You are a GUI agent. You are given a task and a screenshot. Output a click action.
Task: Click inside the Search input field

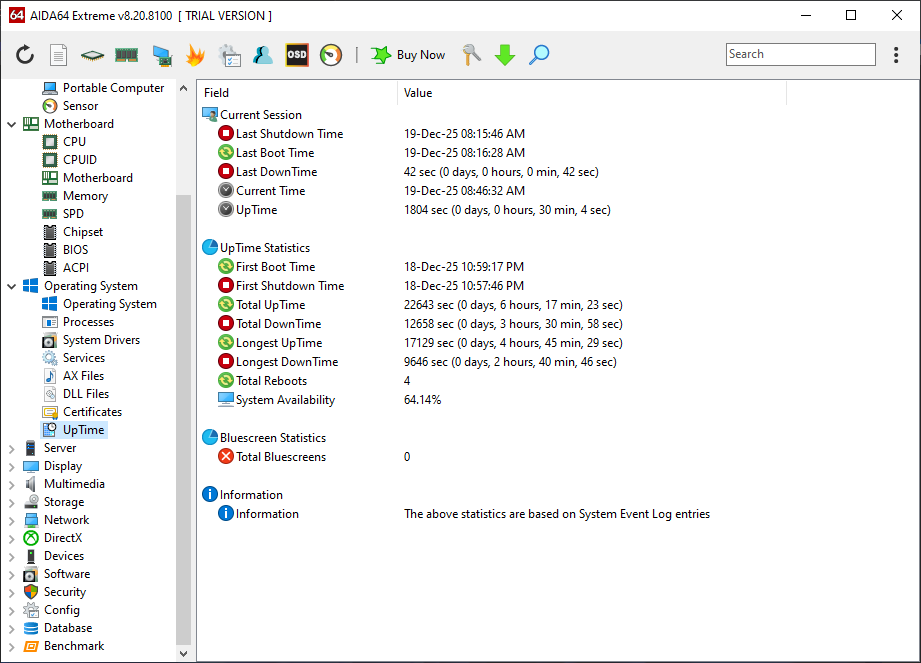point(800,55)
